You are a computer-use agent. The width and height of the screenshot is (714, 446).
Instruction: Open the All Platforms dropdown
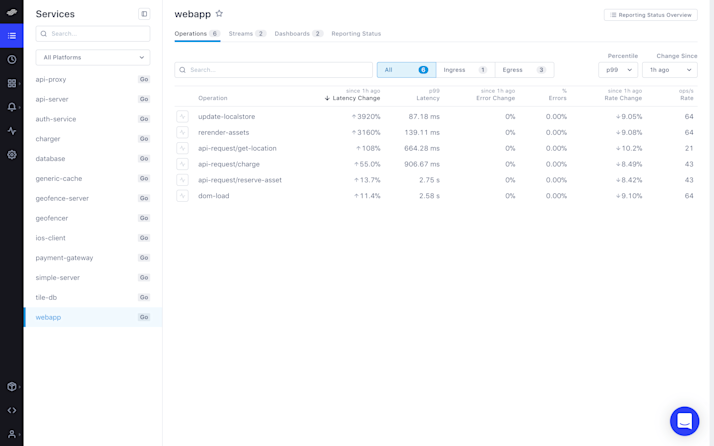click(93, 57)
